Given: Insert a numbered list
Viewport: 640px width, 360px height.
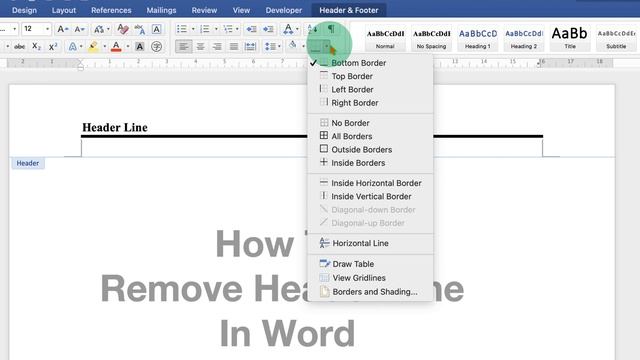Looking at the screenshot, I should (204, 29).
